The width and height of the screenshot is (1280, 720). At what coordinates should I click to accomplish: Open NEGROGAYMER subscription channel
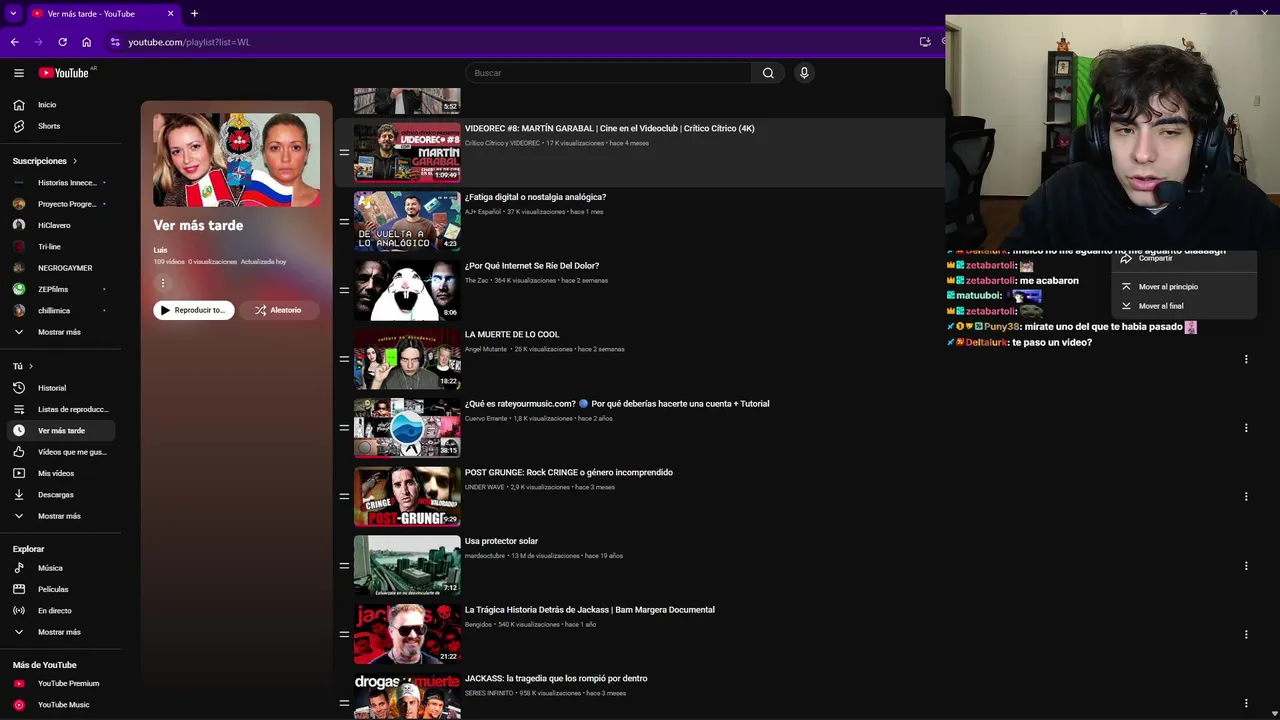coord(61,268)
